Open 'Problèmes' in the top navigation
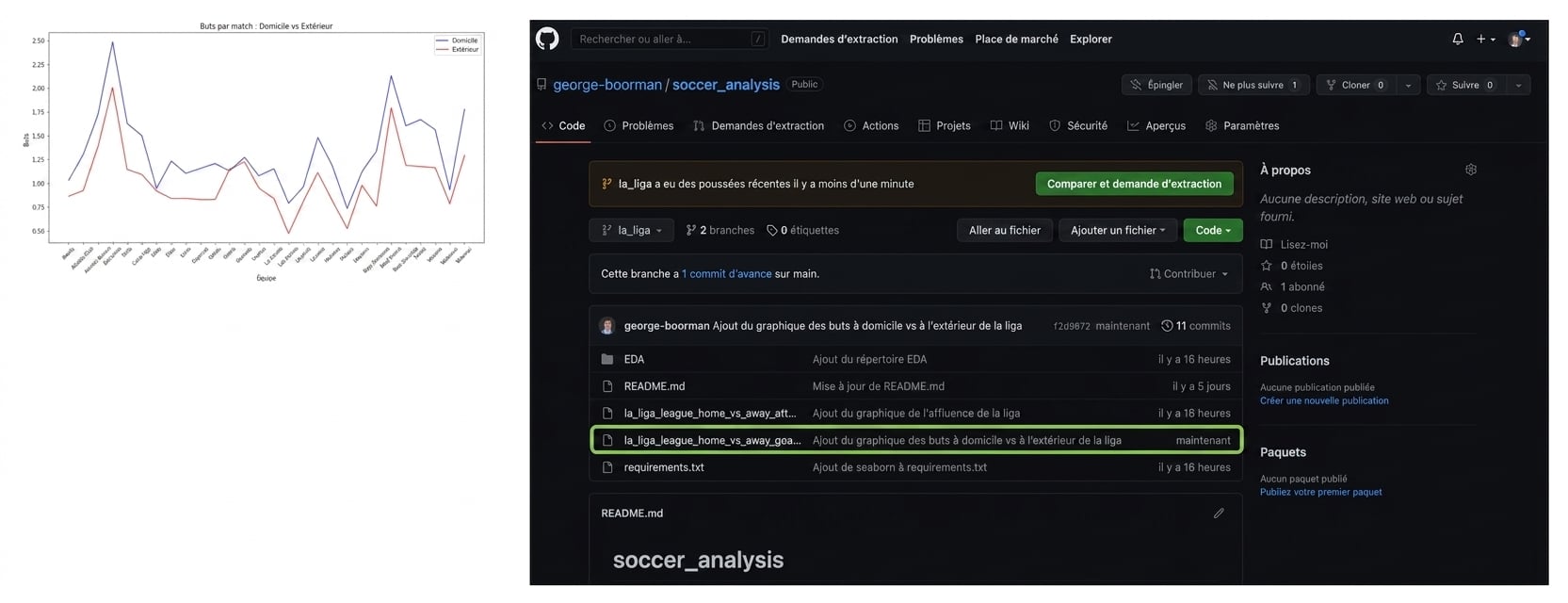1568x603 pixels. coord(936,39)
